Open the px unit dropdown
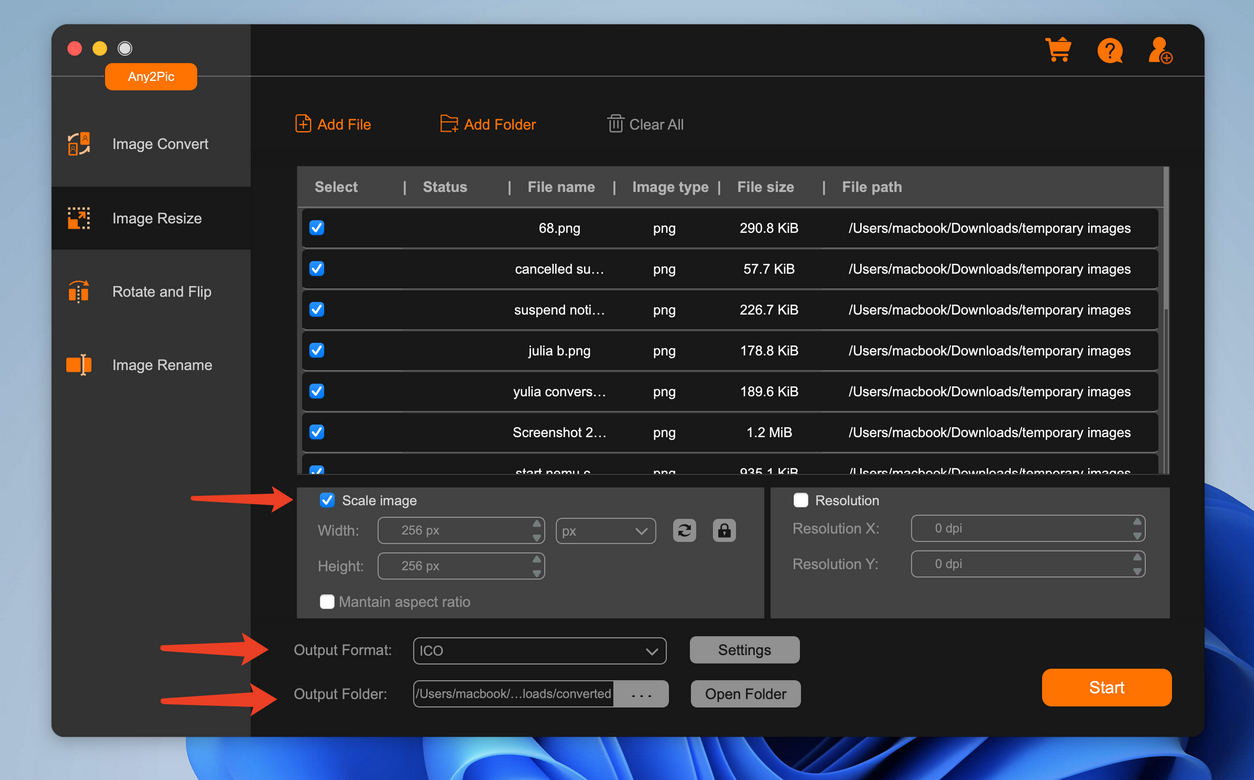The image size is (1254, 780). point(605,530)
